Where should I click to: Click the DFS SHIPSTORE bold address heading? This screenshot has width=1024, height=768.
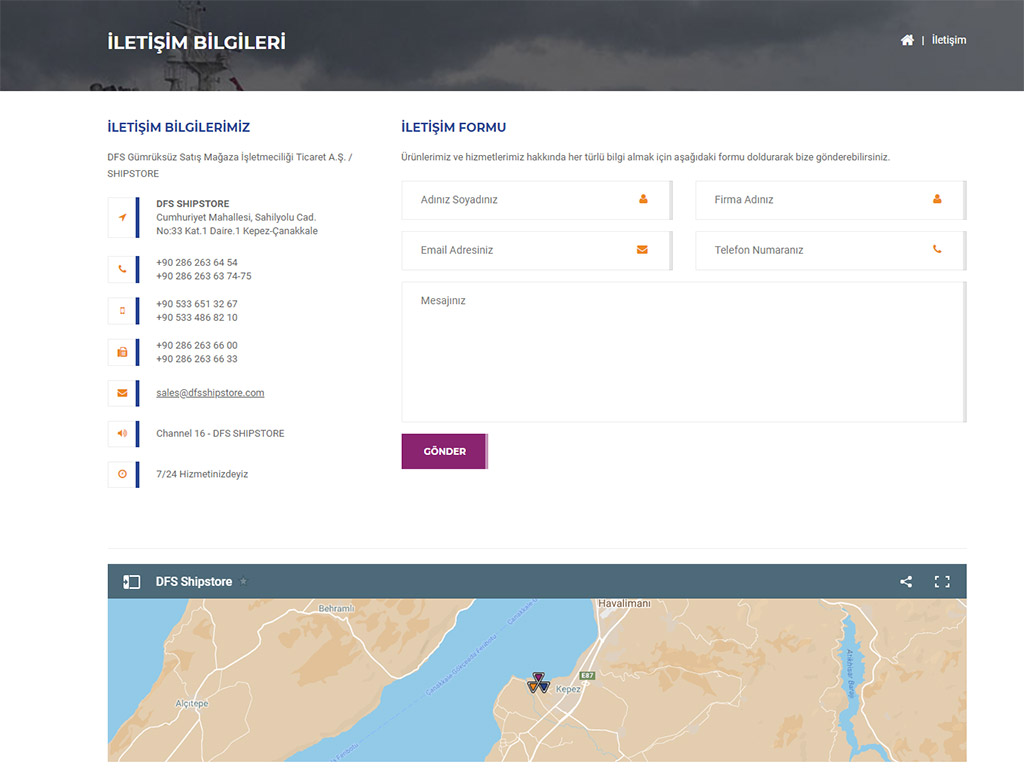[x=193, y=204]
